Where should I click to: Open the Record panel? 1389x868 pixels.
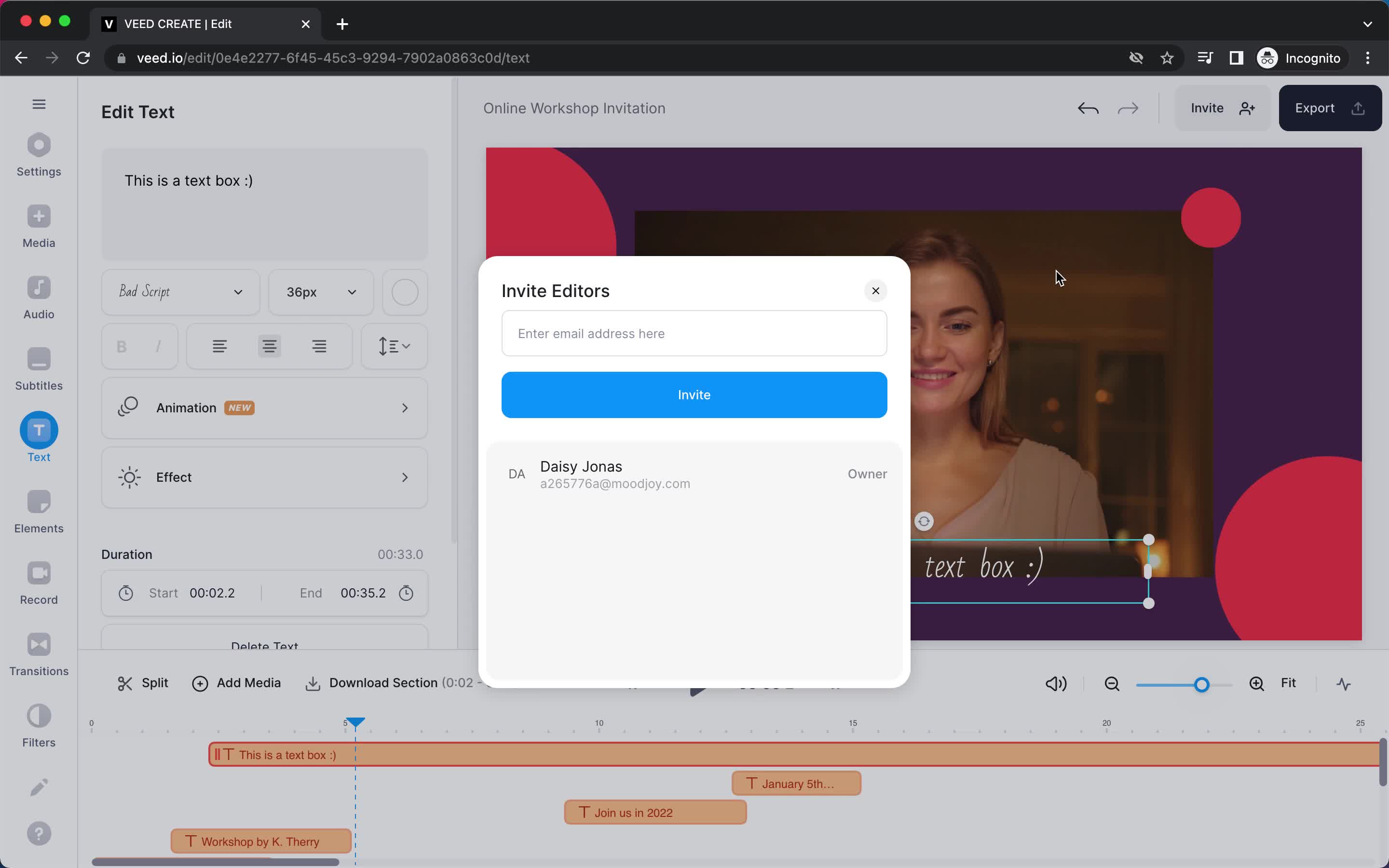point(39,583)
